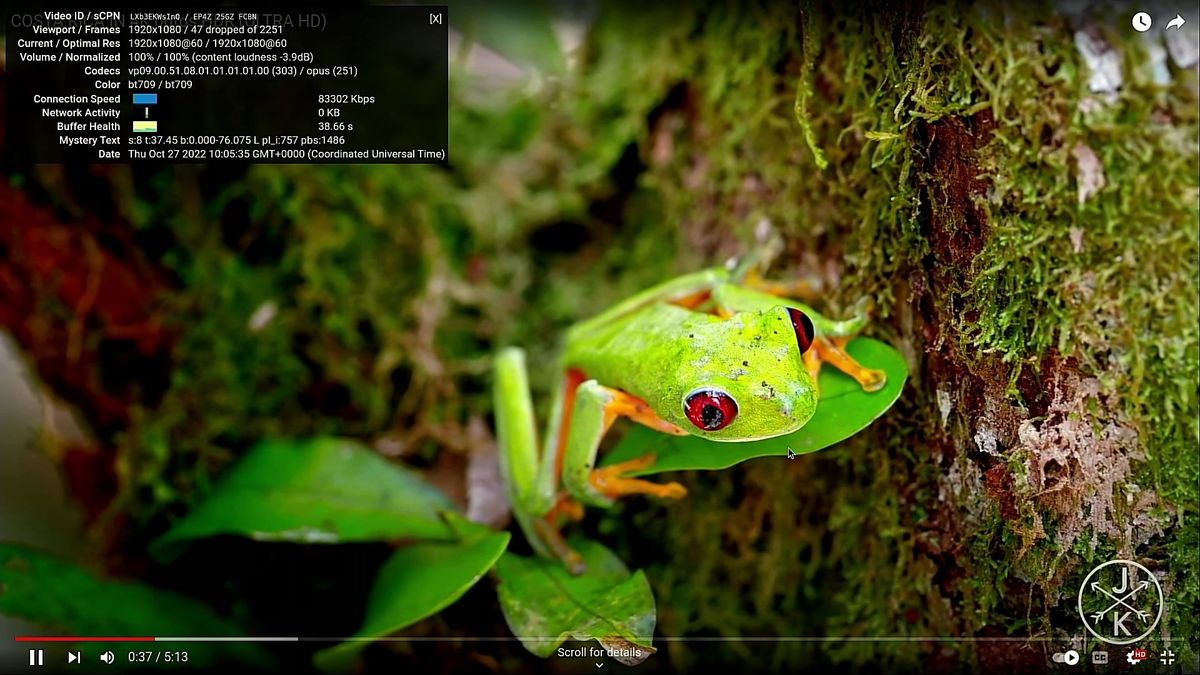Click the Connection Speed blue graph

pos(145,99)
